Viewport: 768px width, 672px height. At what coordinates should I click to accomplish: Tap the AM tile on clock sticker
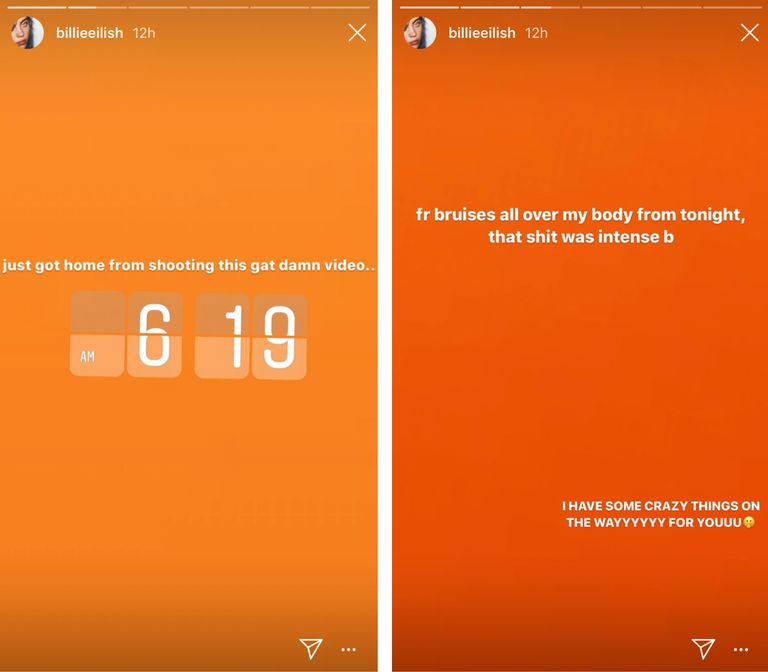97,334
